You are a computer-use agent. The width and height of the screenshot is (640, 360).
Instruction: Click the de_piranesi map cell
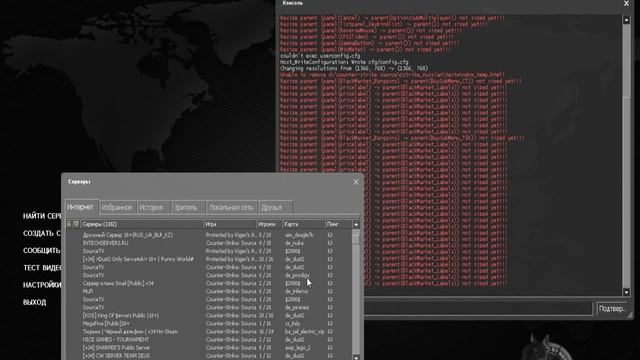(x=297, y=307)
